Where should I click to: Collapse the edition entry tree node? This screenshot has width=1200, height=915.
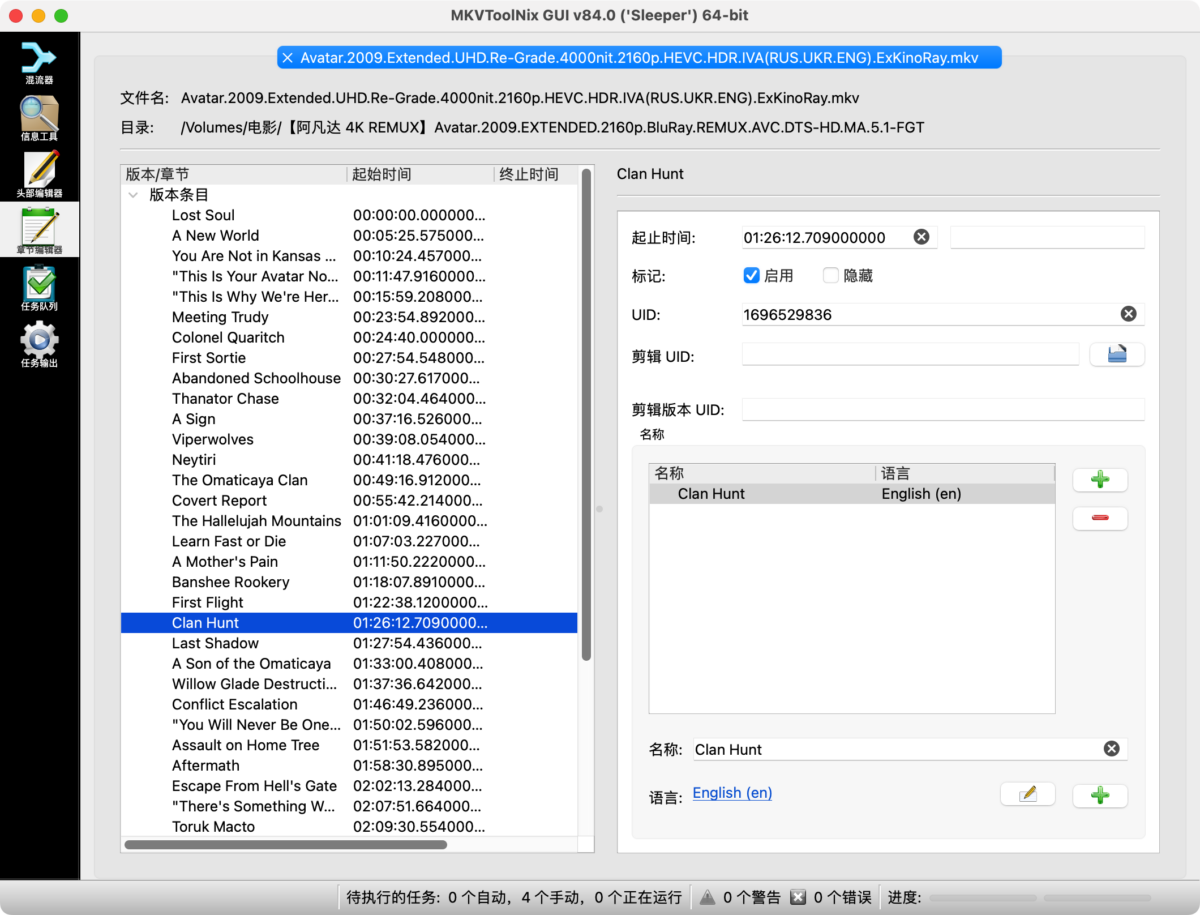coord(133,195)
